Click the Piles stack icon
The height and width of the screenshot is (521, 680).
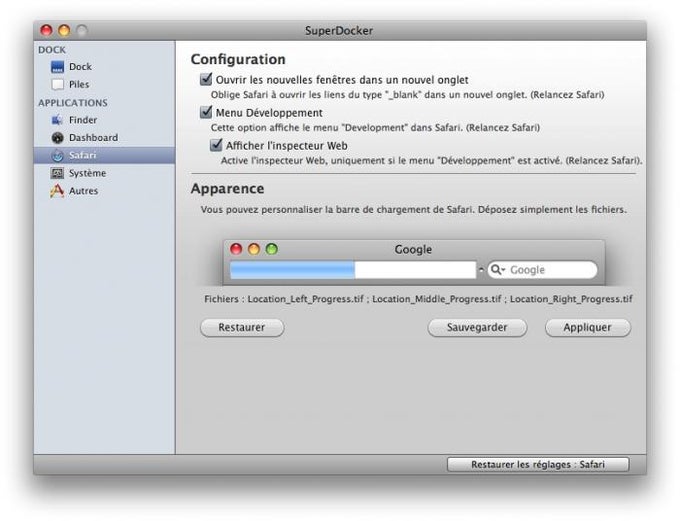57,84
